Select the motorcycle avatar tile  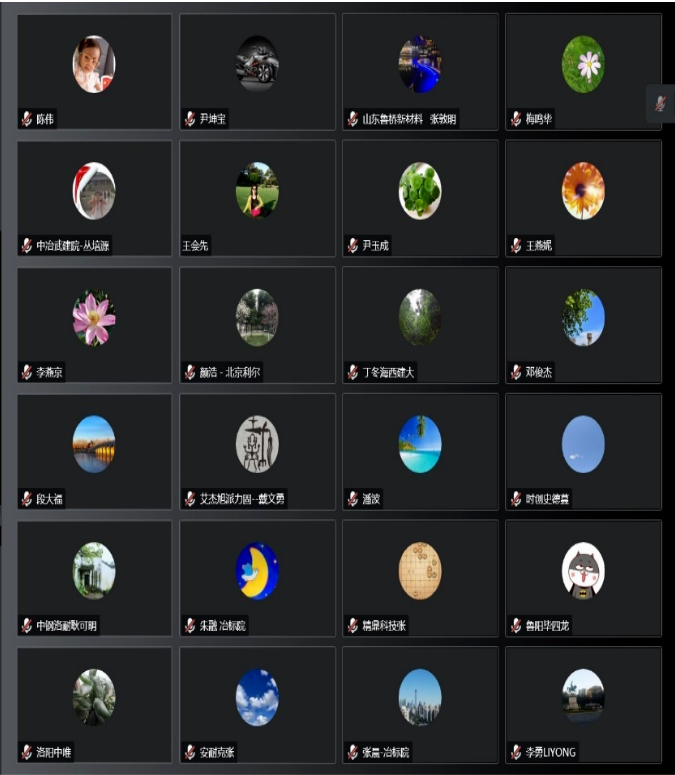click(x=257, y=64)
